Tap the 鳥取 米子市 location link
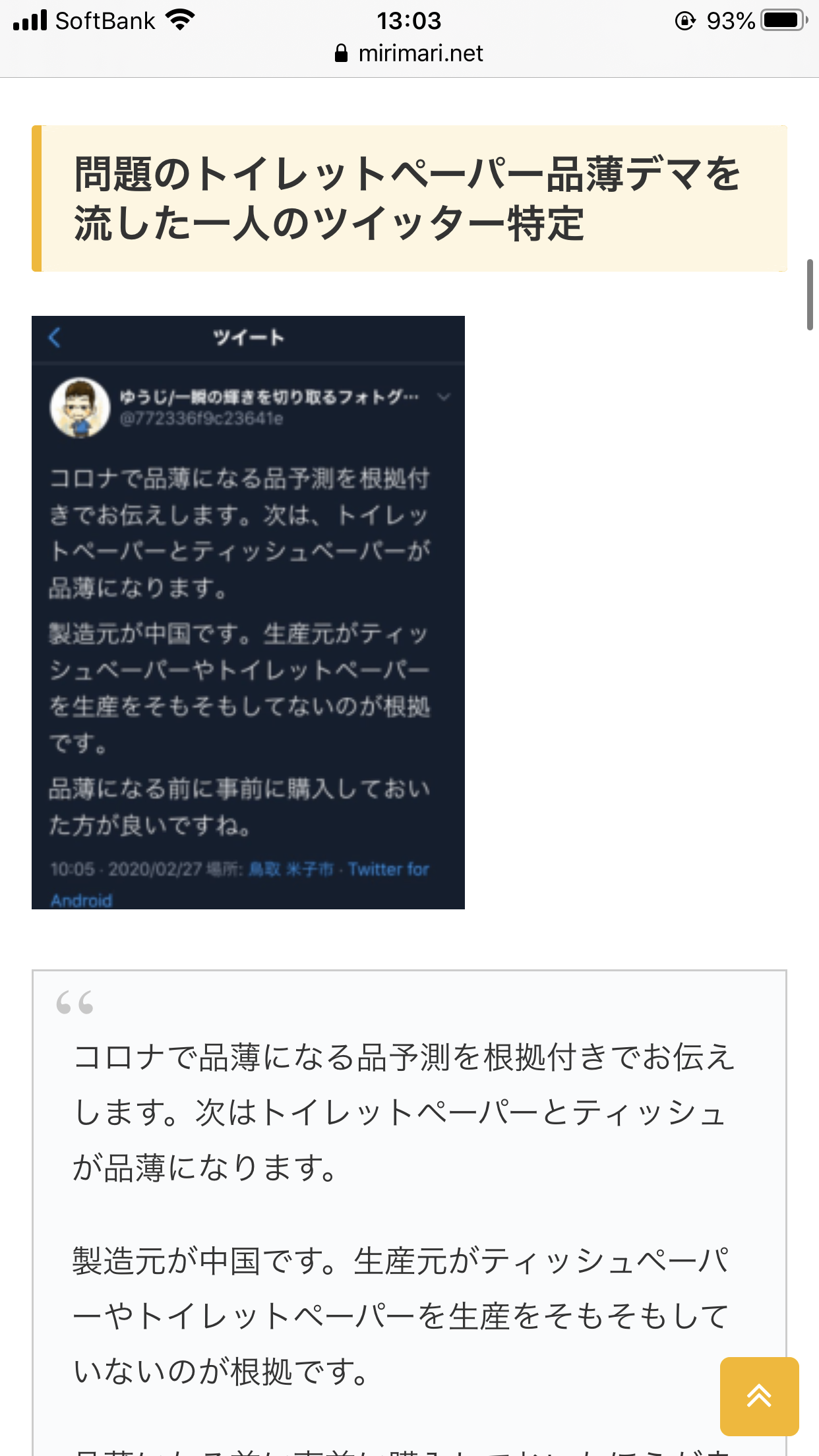819x1456 pixels. (x=291, y=869)
